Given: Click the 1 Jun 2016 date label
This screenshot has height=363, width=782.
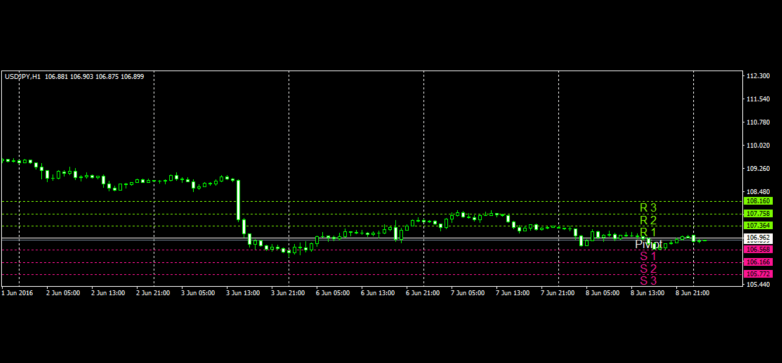Looking at the screenshot, I should coord(17,293).
